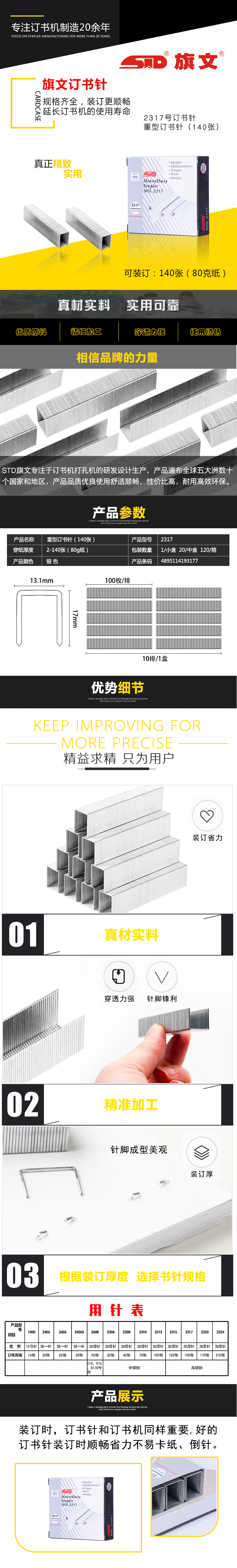
Task: Click the stacked layers 装订厚 icon
Action: click(x=201, y=1152)
